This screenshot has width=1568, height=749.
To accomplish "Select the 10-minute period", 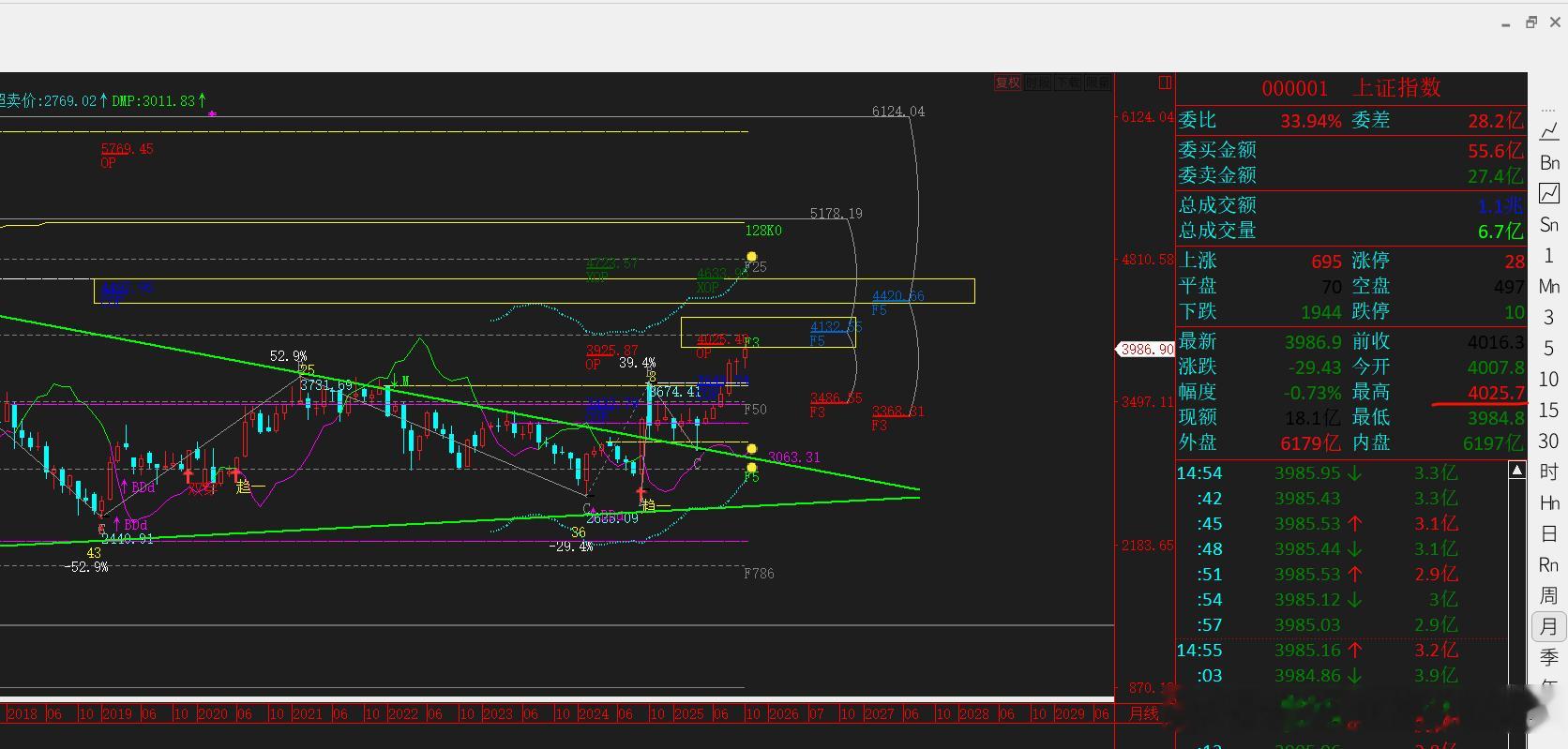I will tap(1549, 380).
